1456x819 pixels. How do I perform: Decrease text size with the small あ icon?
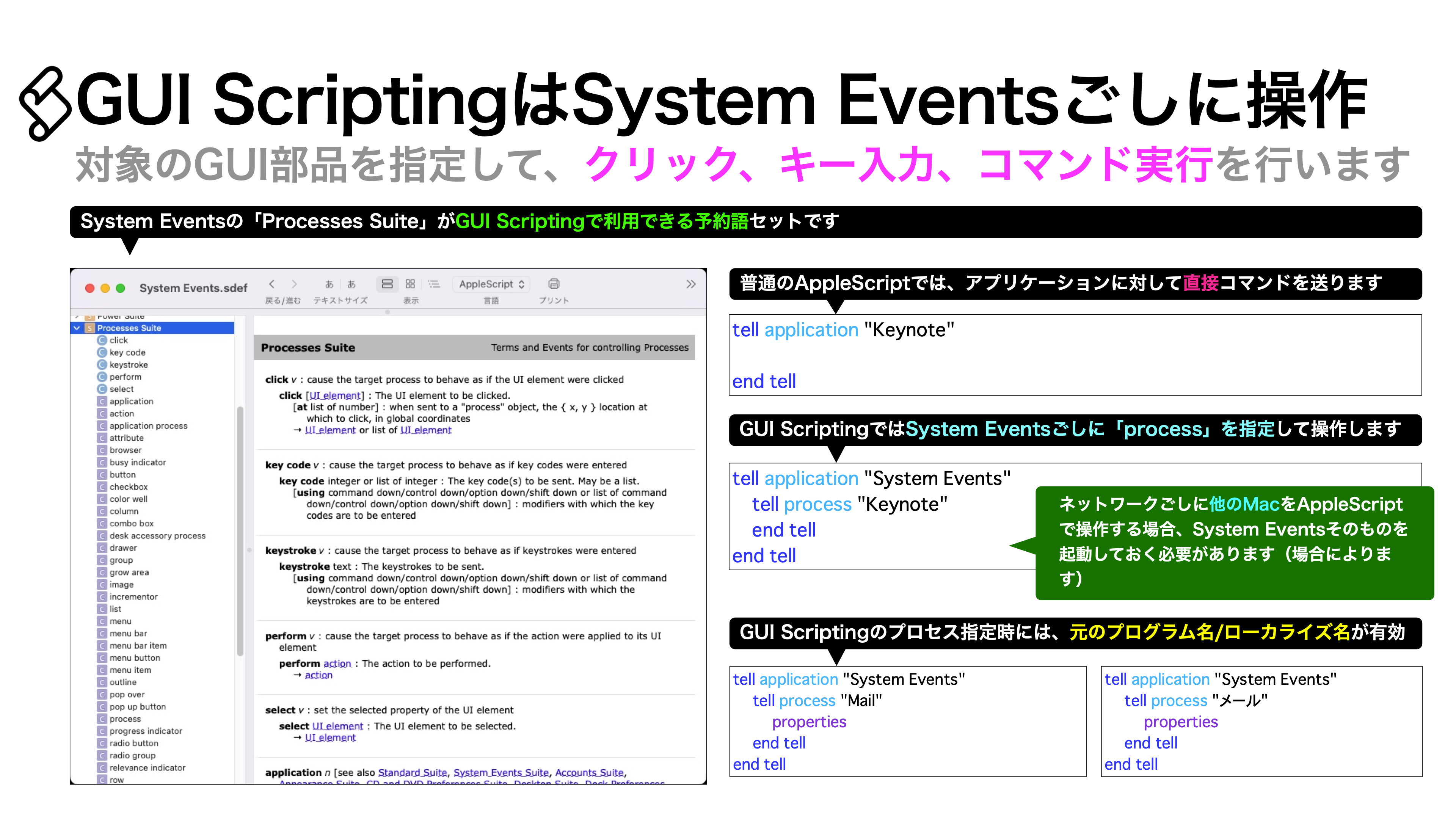329,284
